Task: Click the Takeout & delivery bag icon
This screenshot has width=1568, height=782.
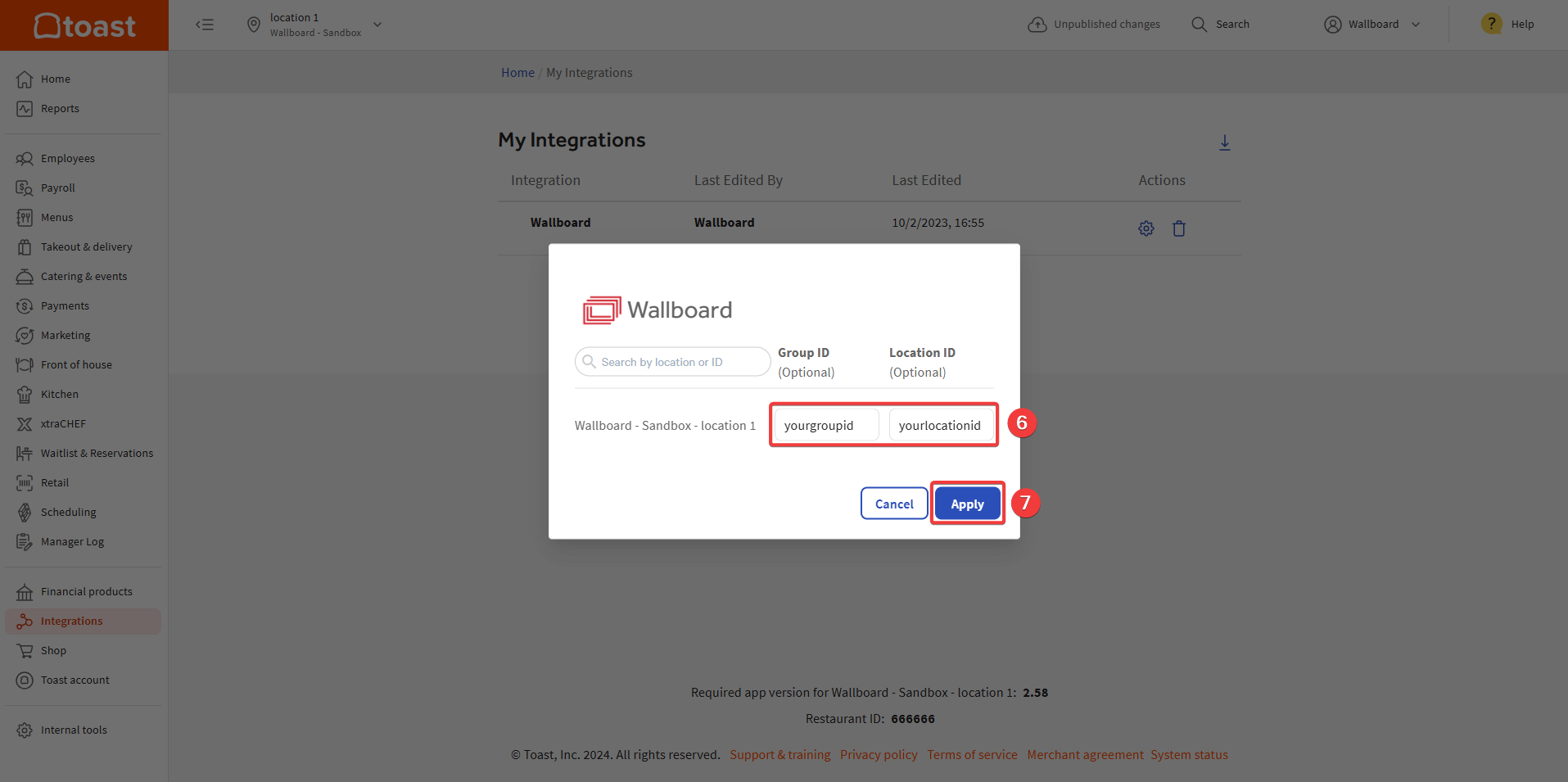Action: 25,247
